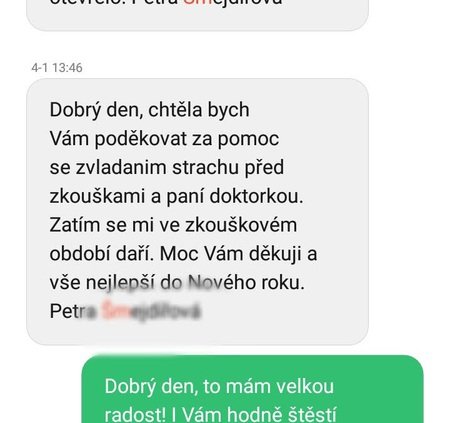Click the line "Vám poděkovat za pomoc"
The width and height of the screenshot is (450, 423).
coord(164,139)
